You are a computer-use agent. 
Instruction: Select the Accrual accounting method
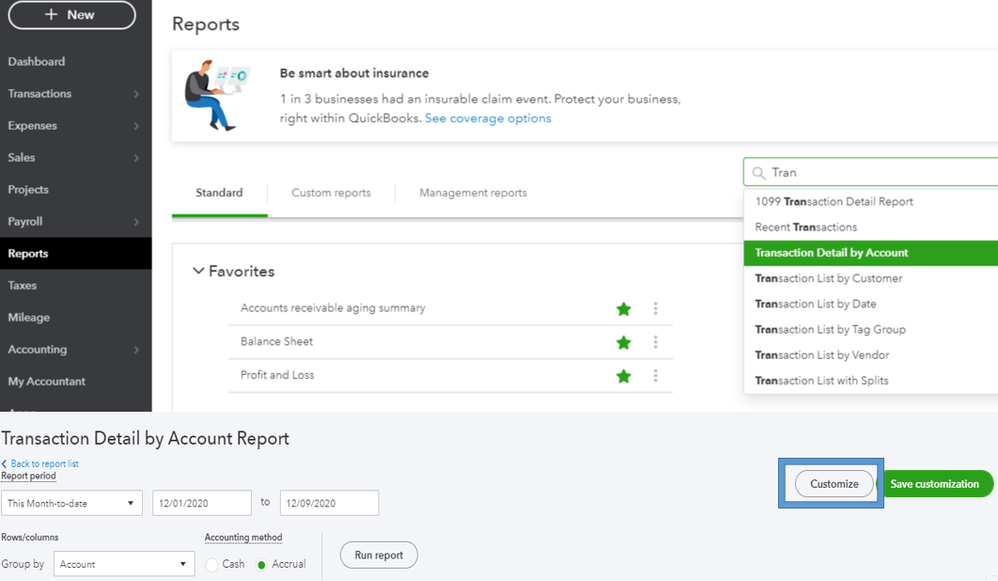(x=262, y=564)
